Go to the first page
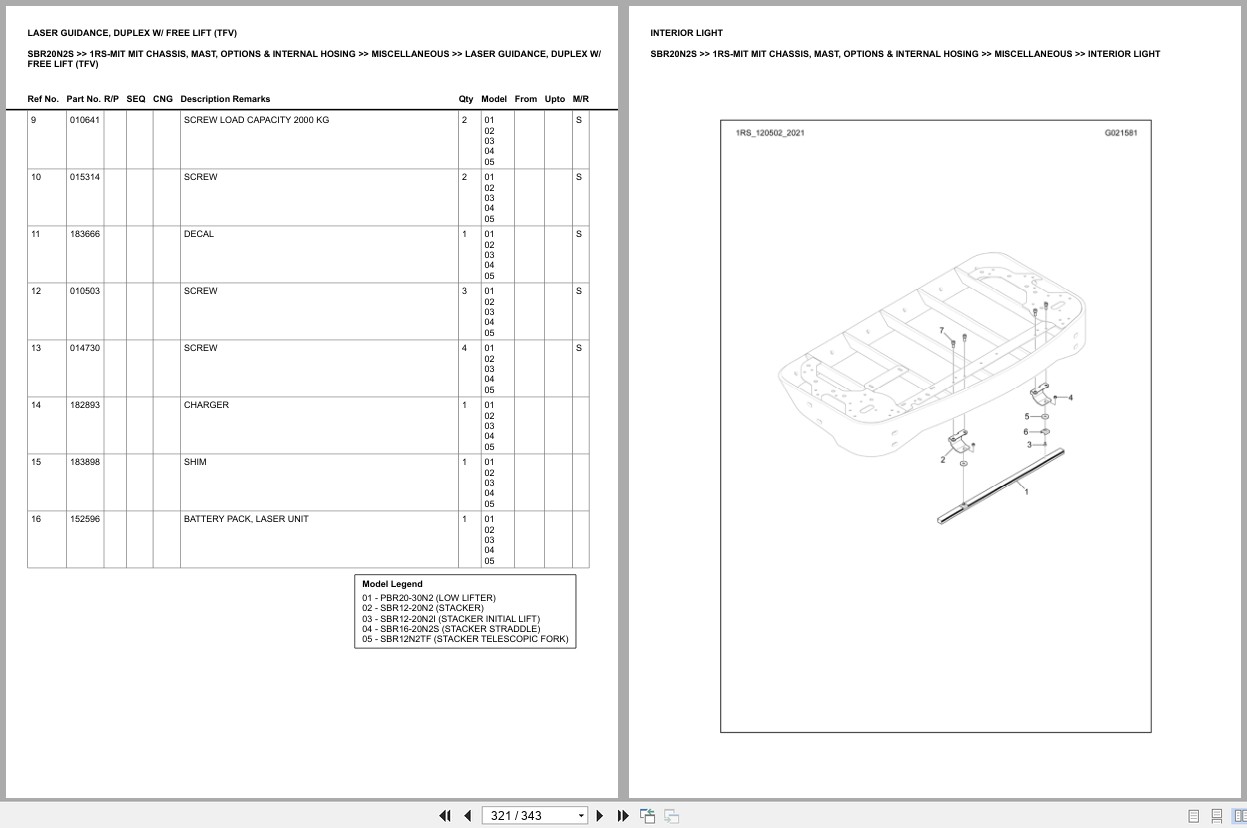Screen dimensions: 1247x828 (445, 815)
